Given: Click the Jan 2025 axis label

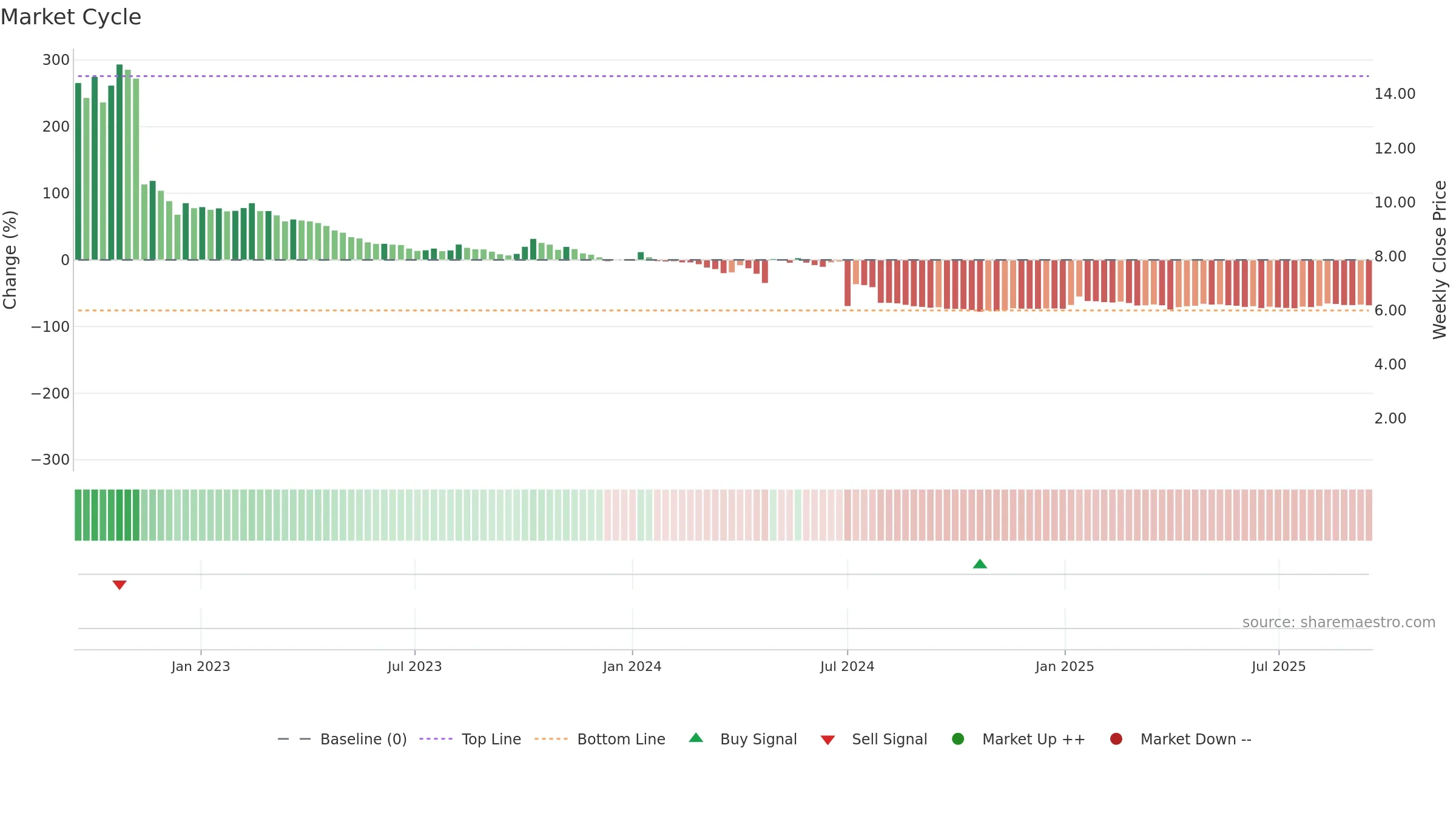Looking at the screenshot, I should (1065, 666).
